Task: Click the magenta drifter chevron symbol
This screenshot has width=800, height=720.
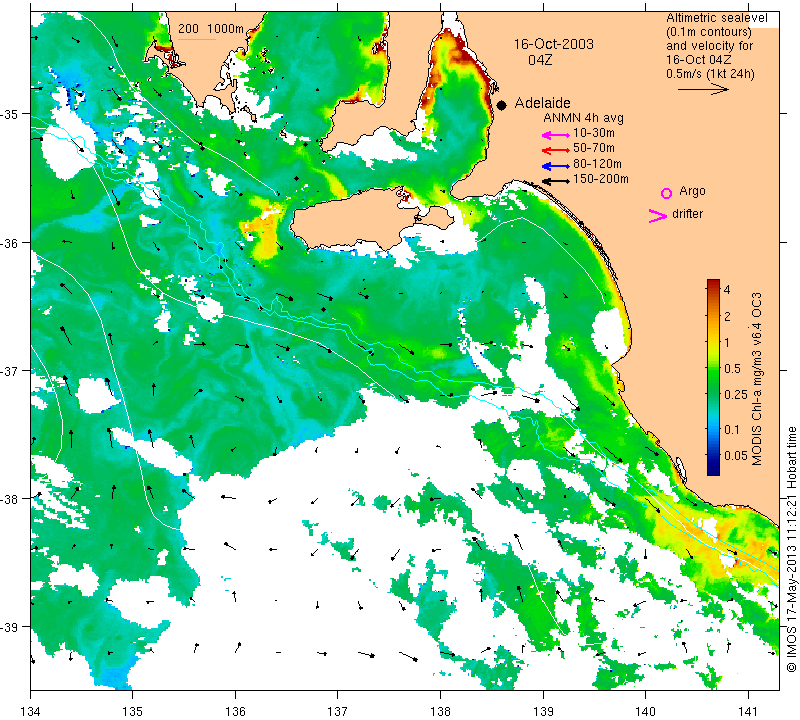Action: tap(658, 216)
